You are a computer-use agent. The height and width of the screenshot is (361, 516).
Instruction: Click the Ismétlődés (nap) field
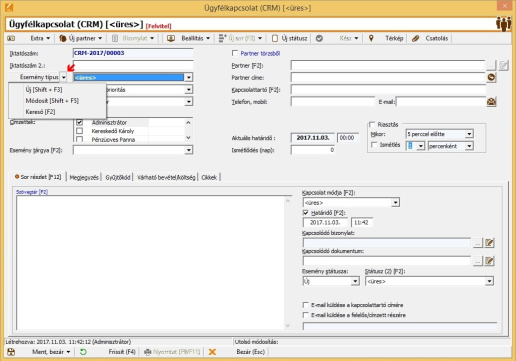[313, 150]
